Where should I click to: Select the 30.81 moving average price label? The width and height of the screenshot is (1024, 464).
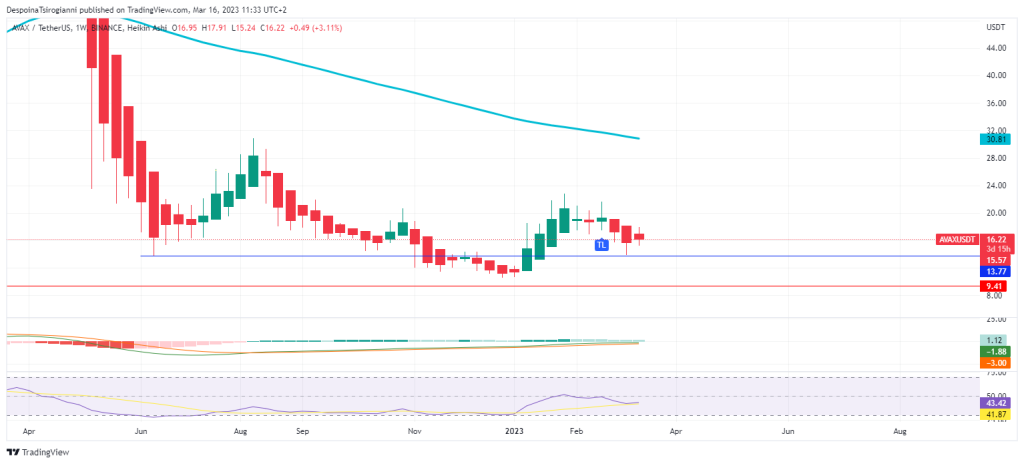tap(994, 142)
